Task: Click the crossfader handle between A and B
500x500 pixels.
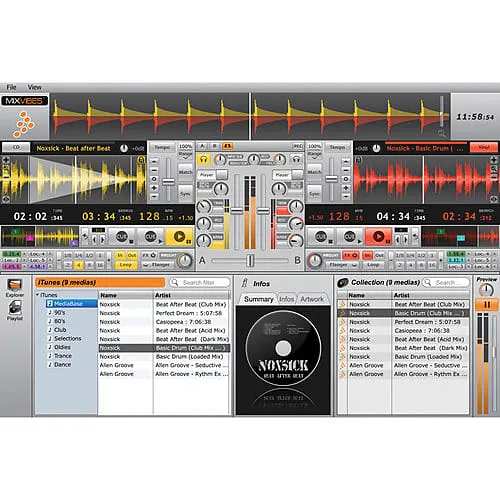Action: (250, 260)
